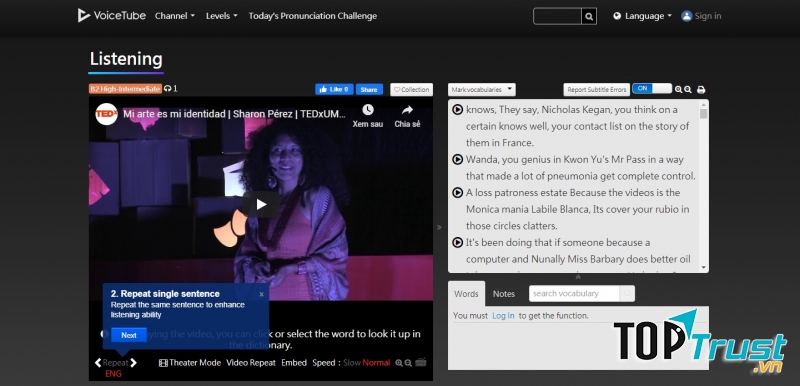This screenshot has height=386, width=800.
Task: Focus the search vocabulary field
Action: 574,294
